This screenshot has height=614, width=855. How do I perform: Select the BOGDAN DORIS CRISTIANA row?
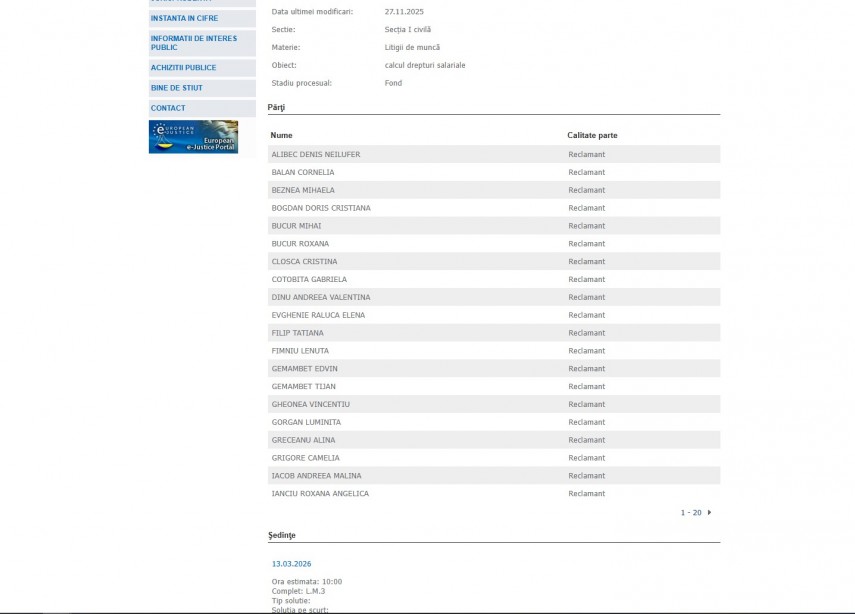click(x=320, y=208)
